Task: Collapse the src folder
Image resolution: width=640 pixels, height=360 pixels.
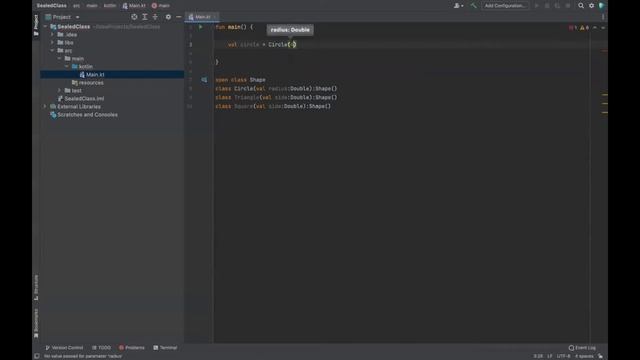Action: pos(52,51)
